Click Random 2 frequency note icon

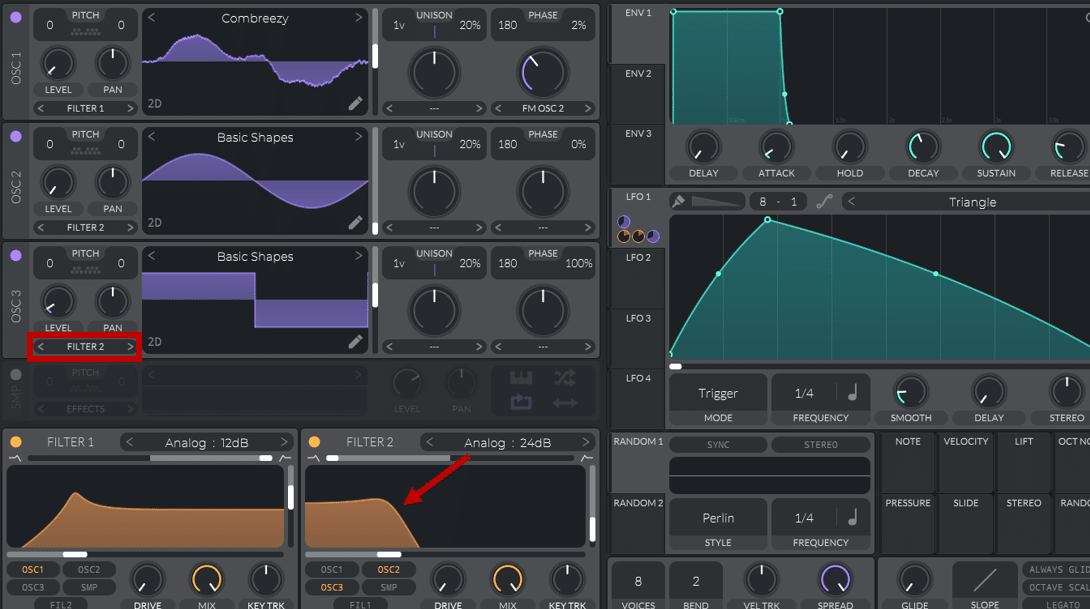tap(853, 517)
